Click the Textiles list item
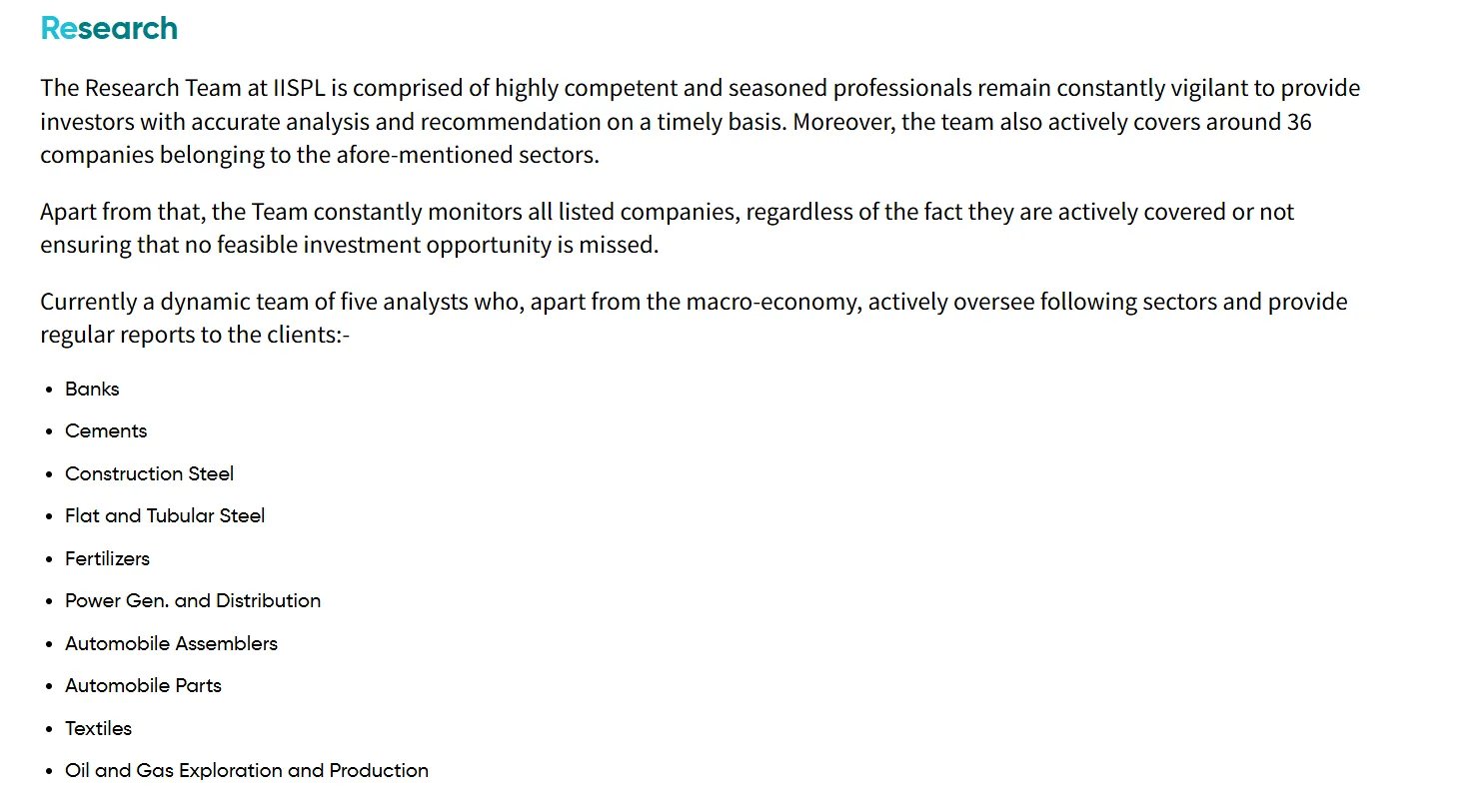 tap(98, 728)
